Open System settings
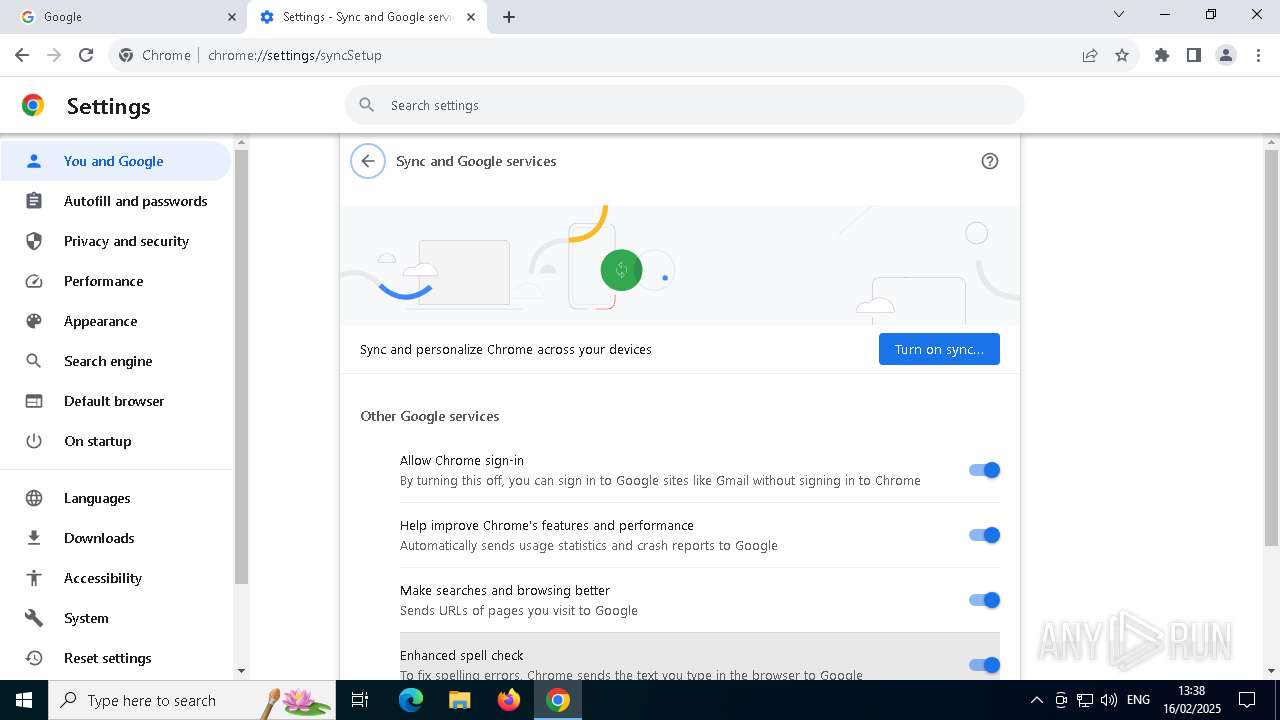Viewport: 1280px width, 720px height. 116,618
